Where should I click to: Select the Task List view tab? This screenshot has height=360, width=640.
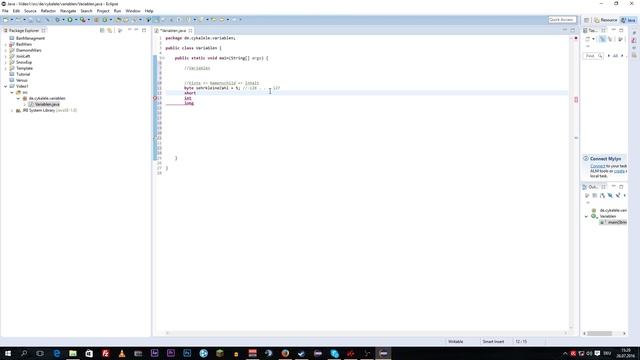coord(591,31)
